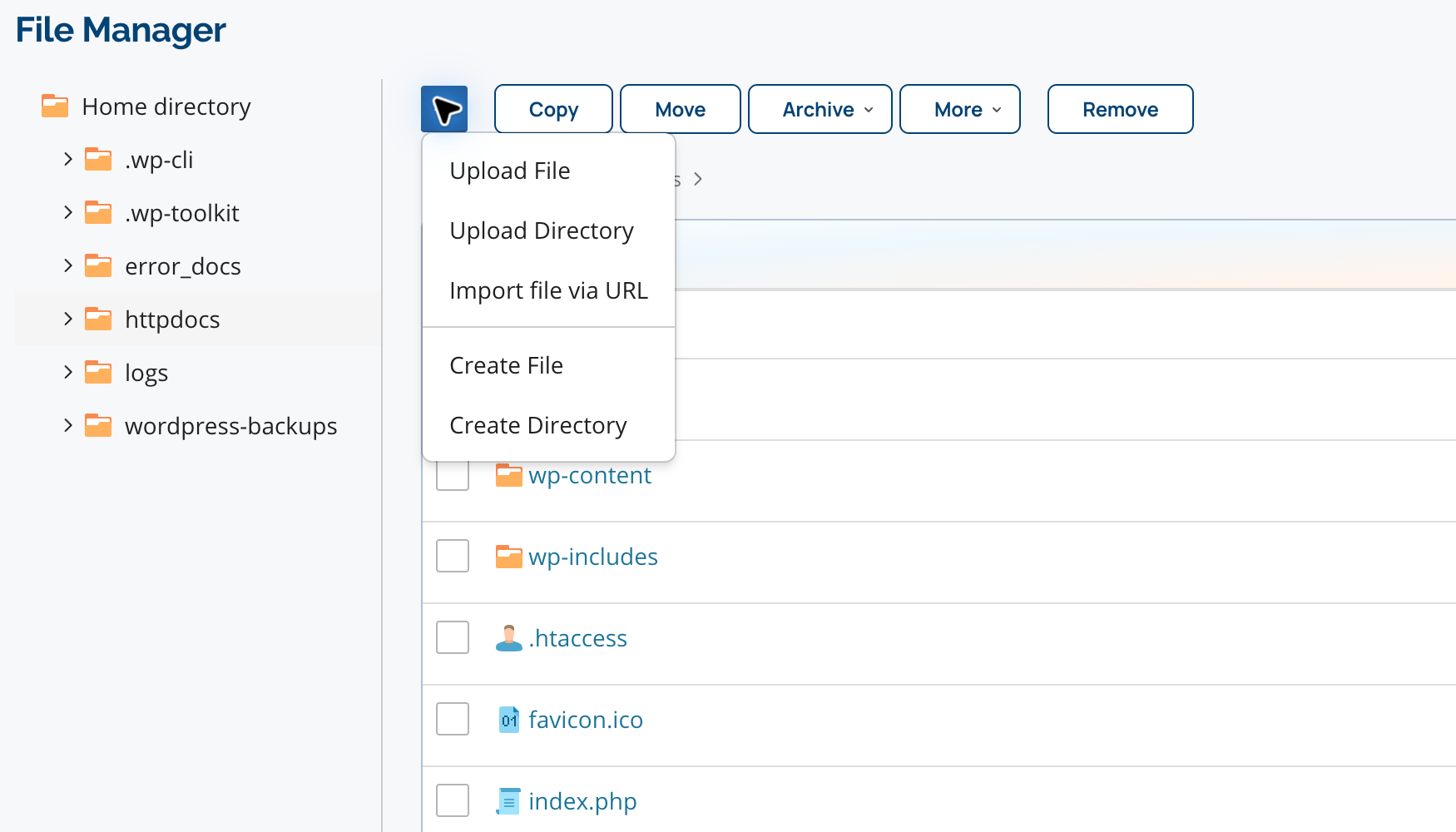Click the Move button
1456x832 pixels.
pyautogui.click(x=681, y=109)
